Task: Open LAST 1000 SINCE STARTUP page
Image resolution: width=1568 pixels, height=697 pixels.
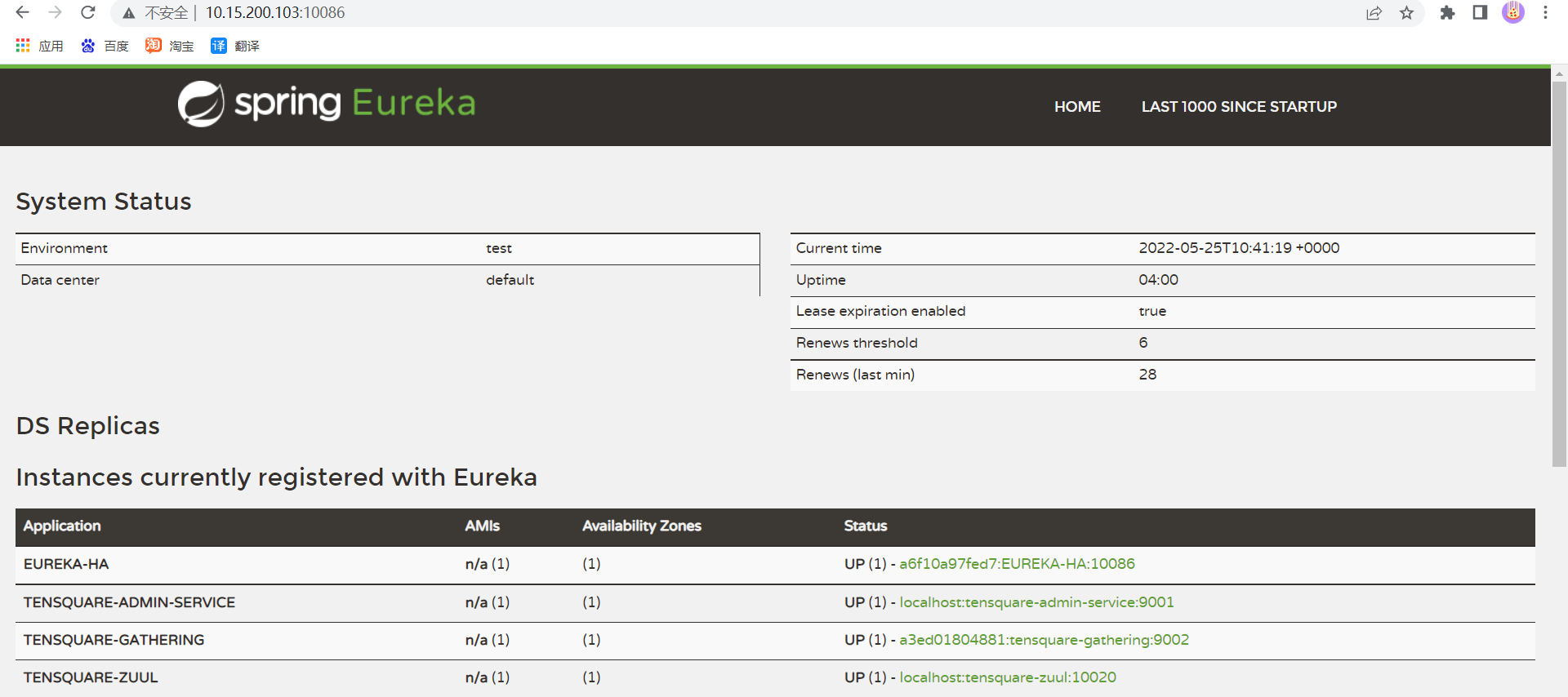Action: pyautogui.click(x=1239, y=107)
